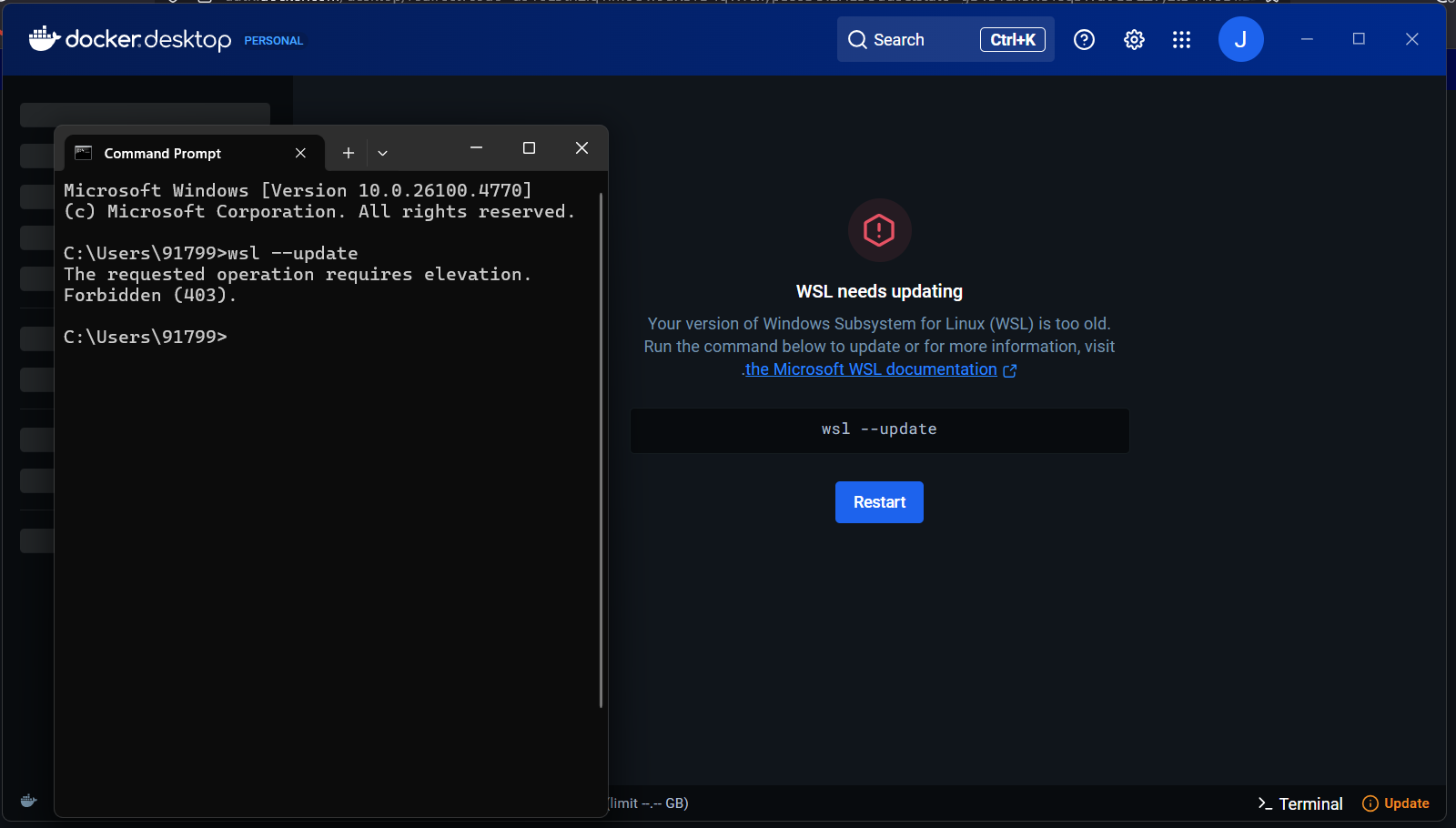Click 'Forbidden (403).' line in Command Prompt
This screenshot has height=828, width=1456.
click(150, 295)
